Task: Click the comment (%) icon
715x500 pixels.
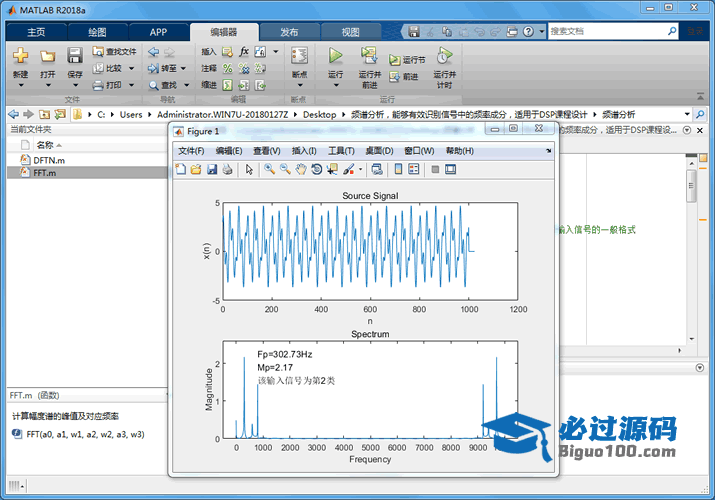Action: tap(228, 68)
